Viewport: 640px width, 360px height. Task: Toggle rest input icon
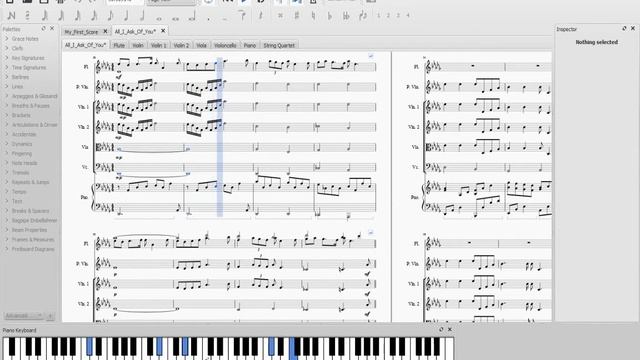(260, 16)
